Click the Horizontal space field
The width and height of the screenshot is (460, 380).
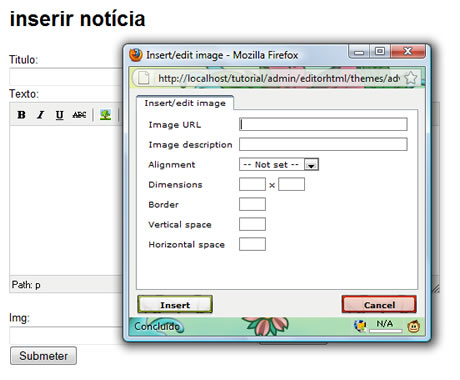tap(252, 244)
